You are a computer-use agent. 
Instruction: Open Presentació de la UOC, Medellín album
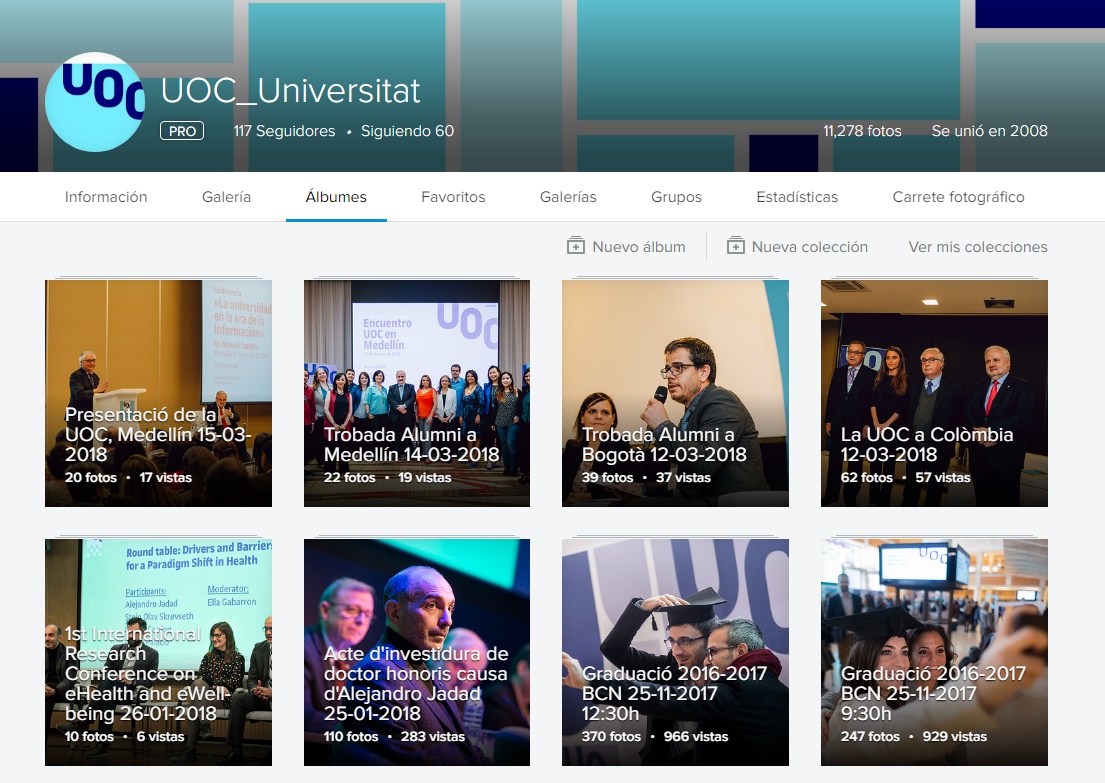(x=159, y=393)
